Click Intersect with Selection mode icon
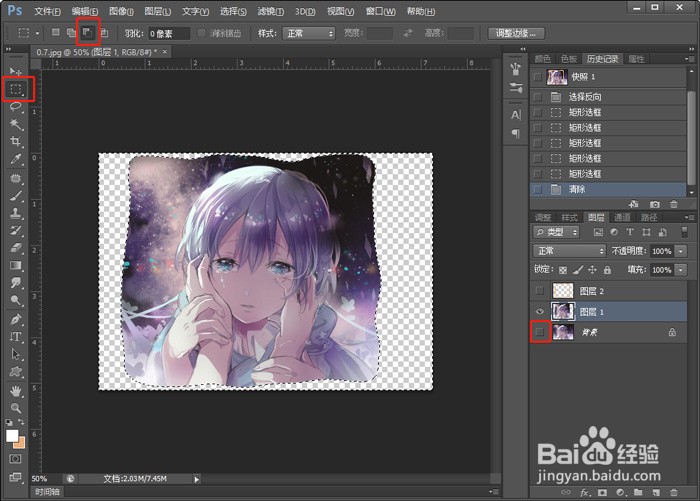Screen dimensions: 700x501 coord(104,33)
